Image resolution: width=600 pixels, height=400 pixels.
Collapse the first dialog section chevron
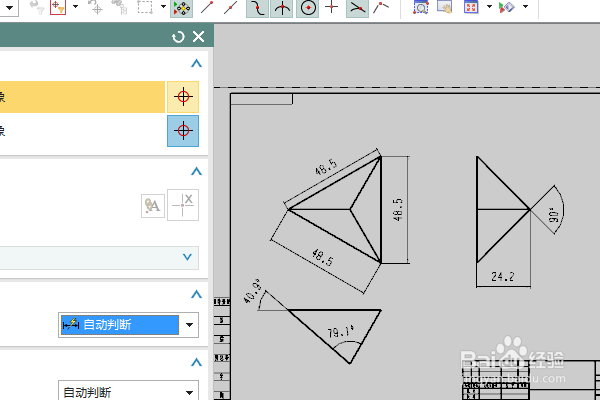196,64
